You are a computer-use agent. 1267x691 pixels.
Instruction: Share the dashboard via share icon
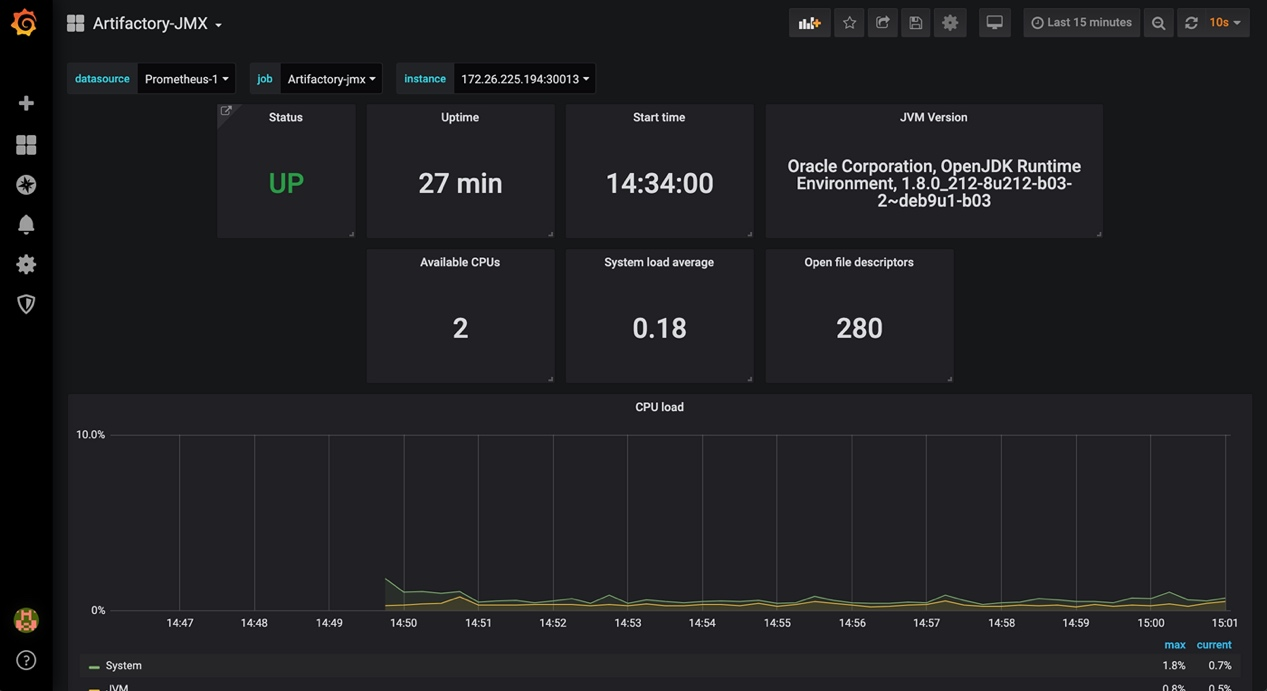[x=882, y=23]
